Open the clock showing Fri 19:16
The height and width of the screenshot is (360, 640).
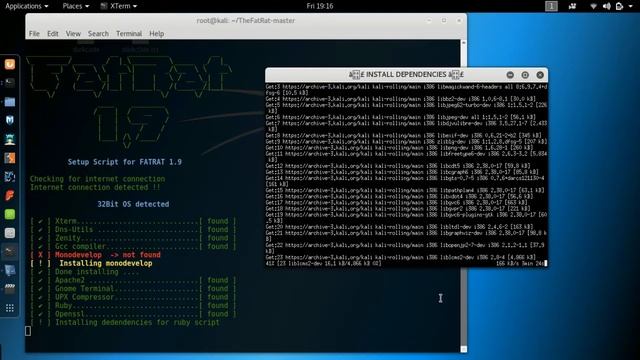tap(320, 6)
